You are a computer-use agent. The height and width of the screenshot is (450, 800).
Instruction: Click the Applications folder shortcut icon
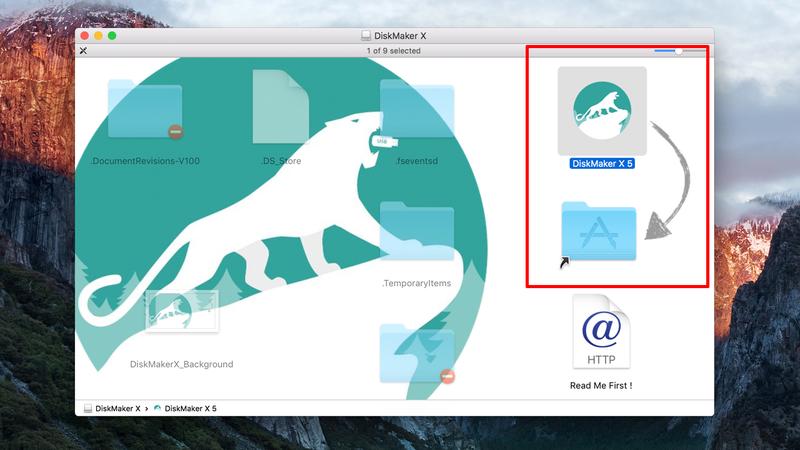(599, 232)
